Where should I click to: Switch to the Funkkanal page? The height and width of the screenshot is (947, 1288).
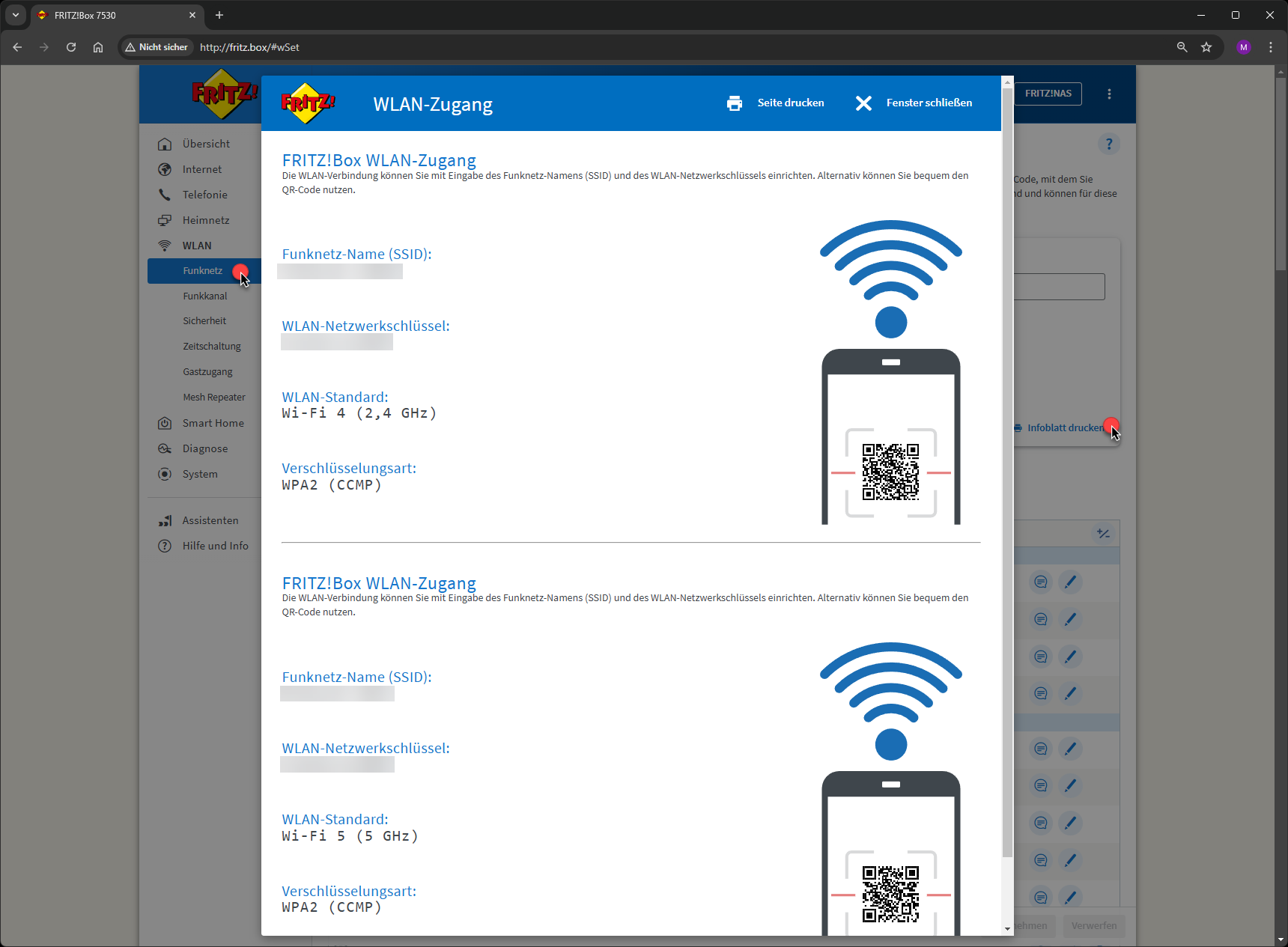(204, 296)
